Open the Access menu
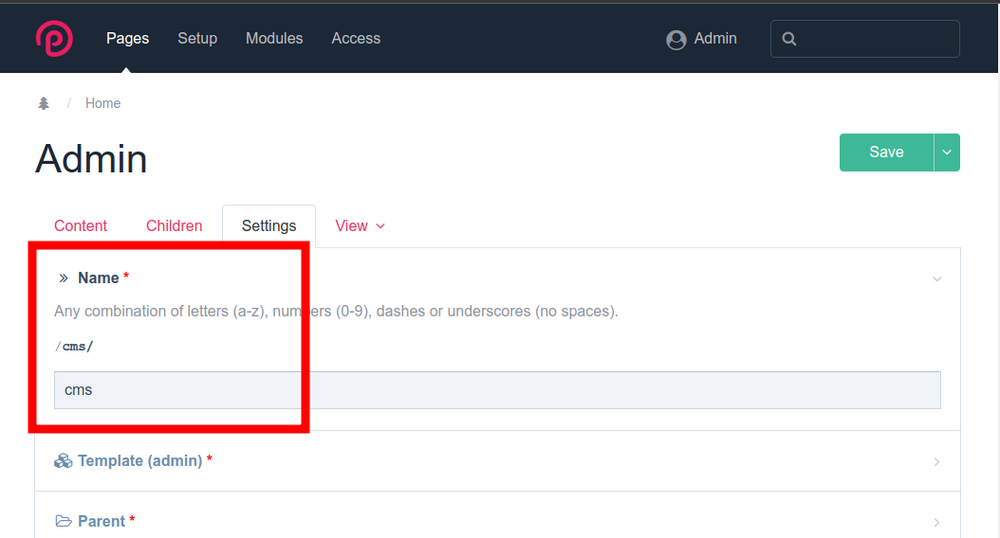 (x=356, y=38)
